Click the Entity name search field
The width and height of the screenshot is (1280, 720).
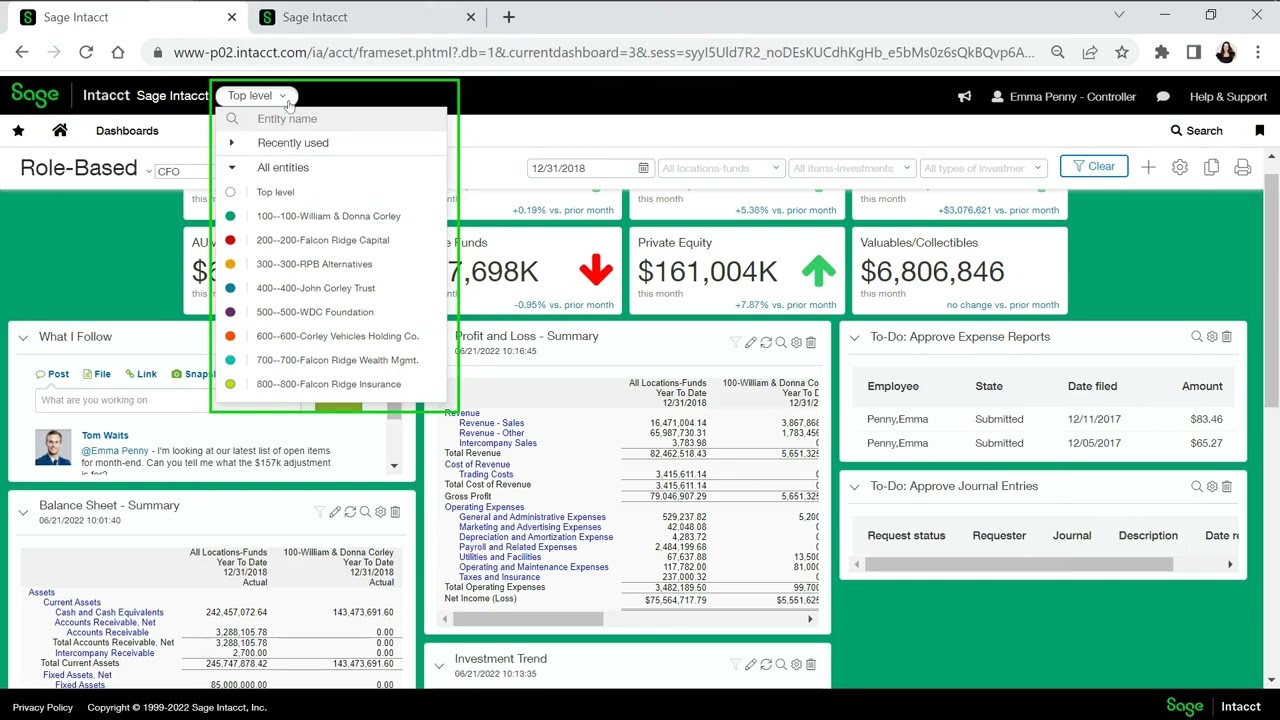click(333, 119)
